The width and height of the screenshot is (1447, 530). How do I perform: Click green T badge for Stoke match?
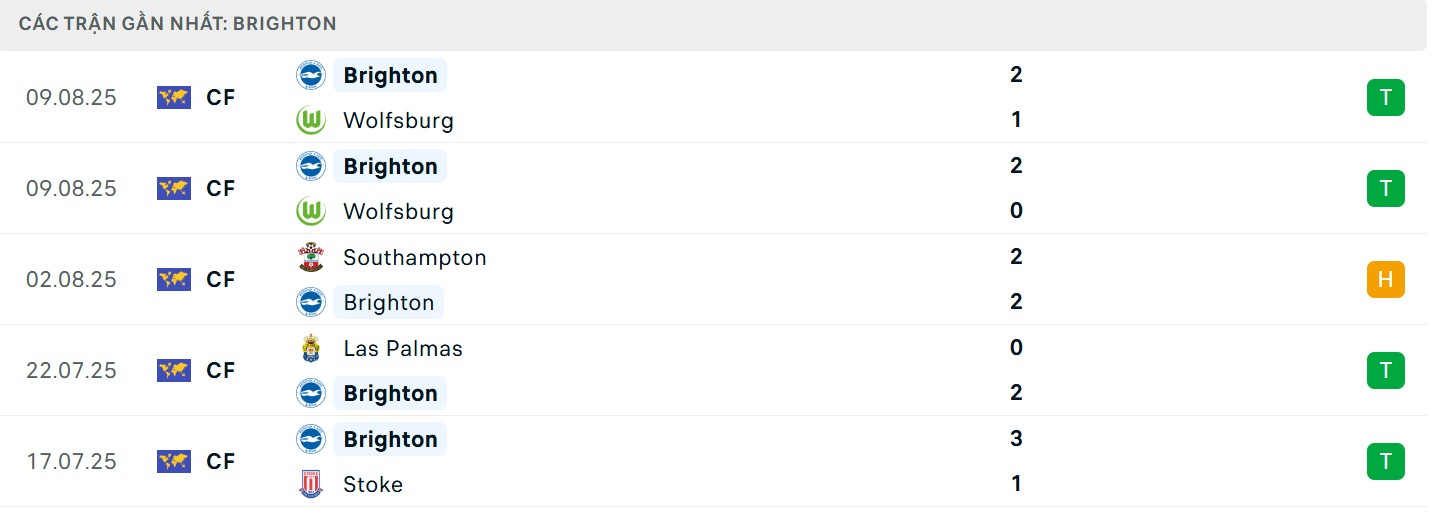(x=1385, y=462)
